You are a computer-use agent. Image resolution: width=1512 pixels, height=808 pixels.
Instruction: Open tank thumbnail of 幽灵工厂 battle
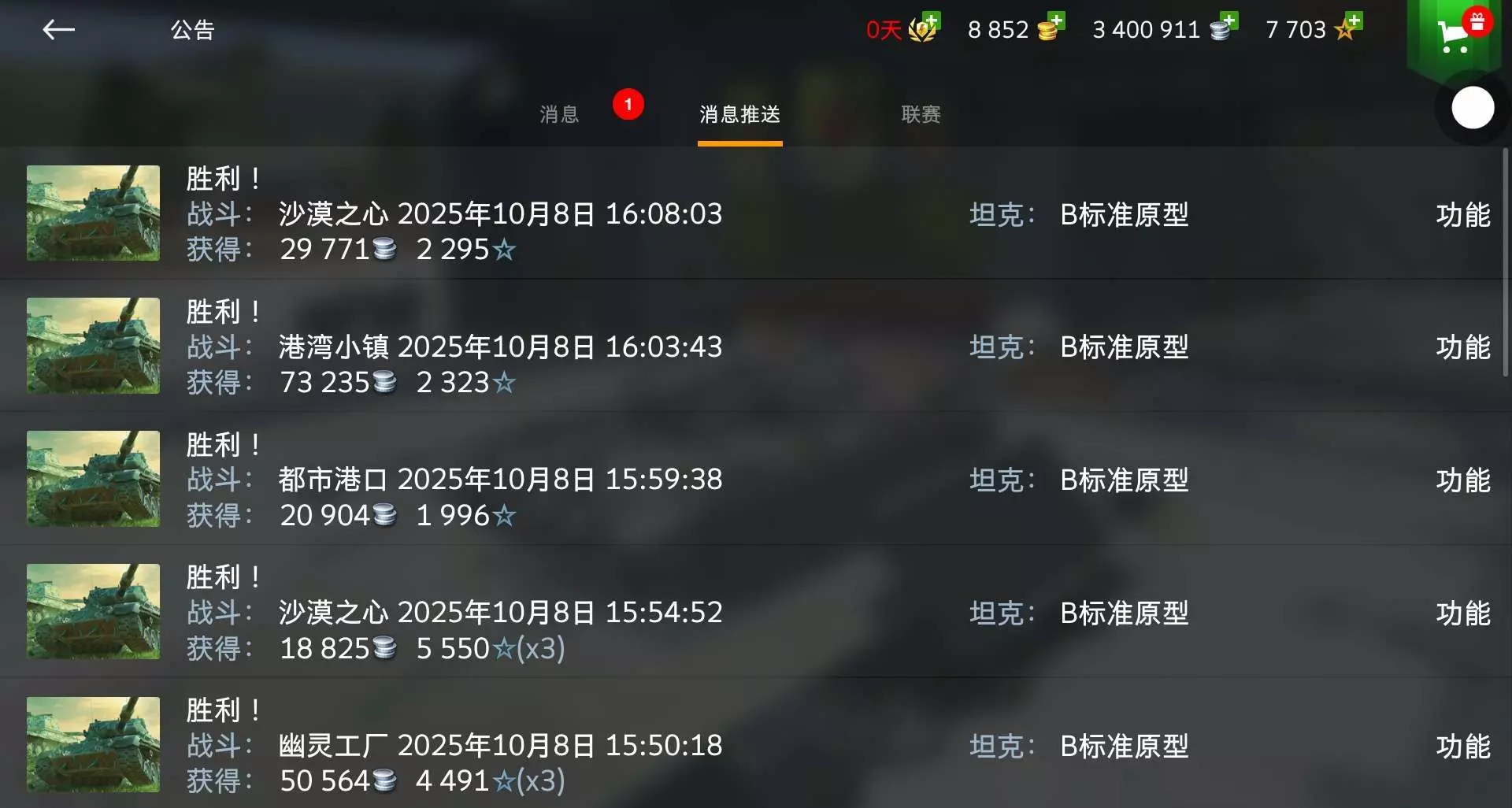[x=93, y=745]
